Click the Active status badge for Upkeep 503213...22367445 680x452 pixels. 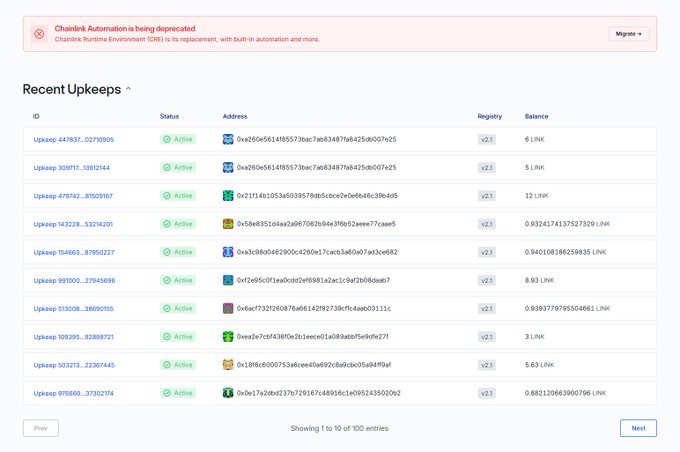tap(178, 365)
